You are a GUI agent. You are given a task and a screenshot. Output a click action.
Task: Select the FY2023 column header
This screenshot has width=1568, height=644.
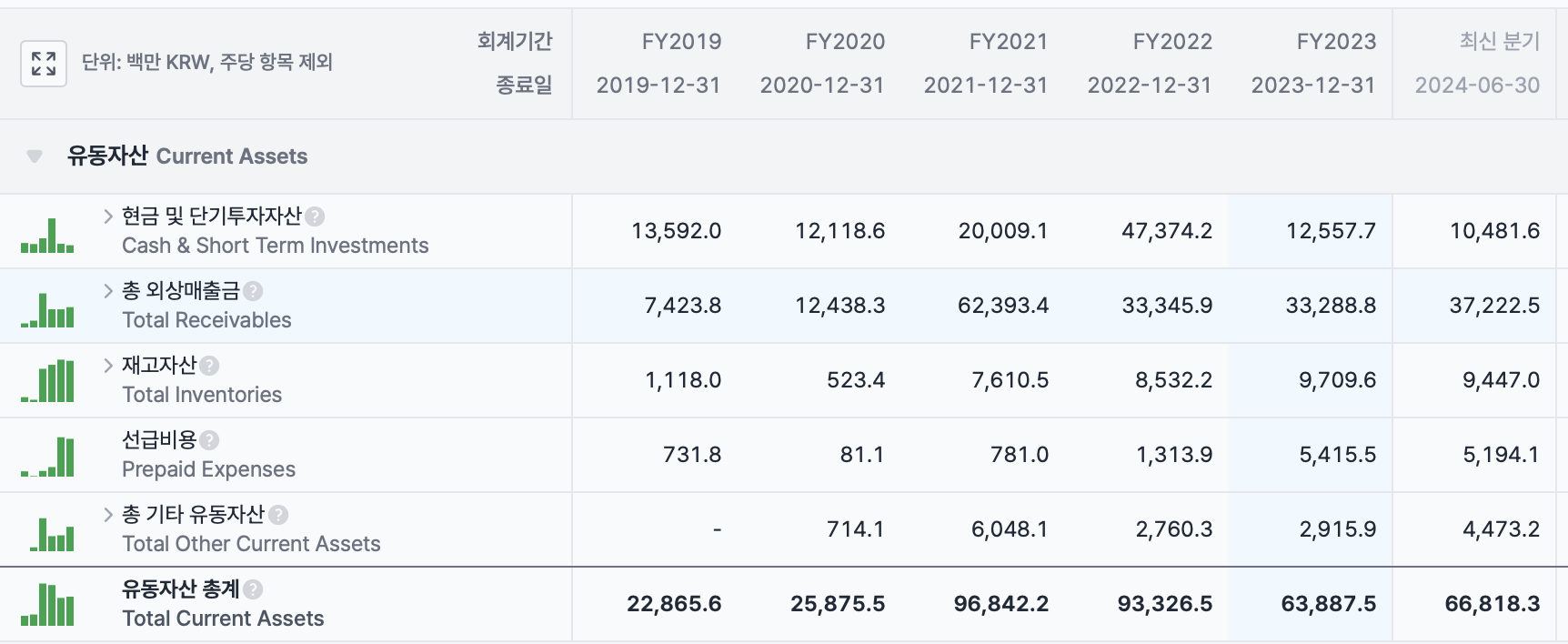click(1313, 63)
